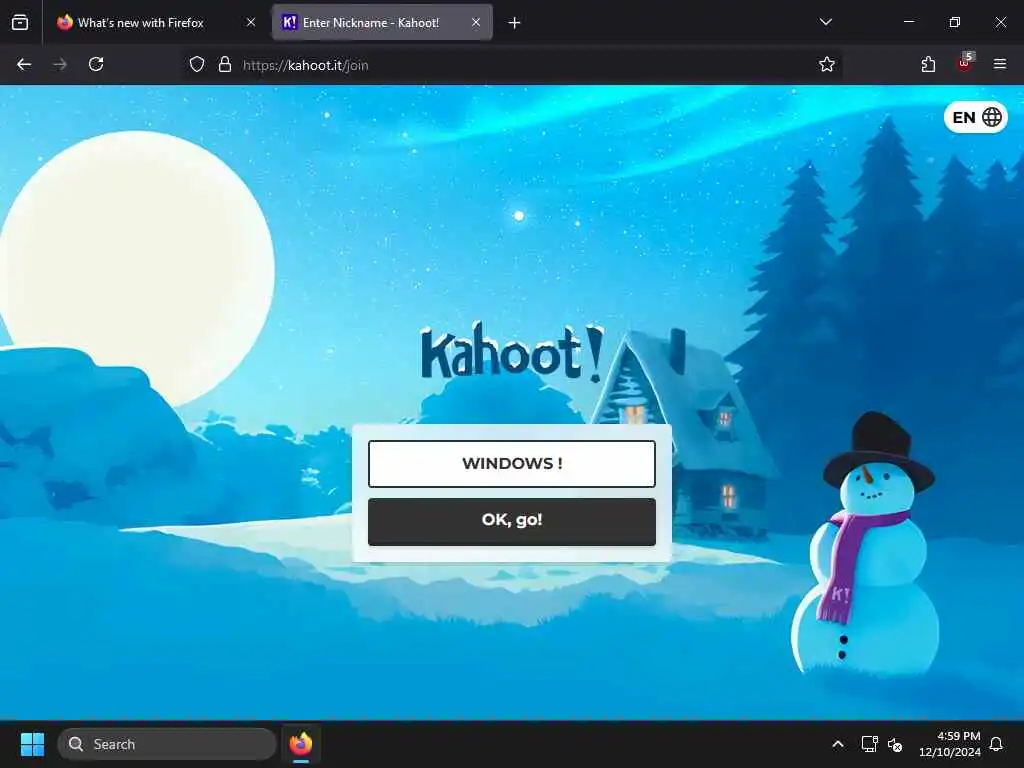1024x768 pixels.
Task: View site security padlock info
Action: 225,65
